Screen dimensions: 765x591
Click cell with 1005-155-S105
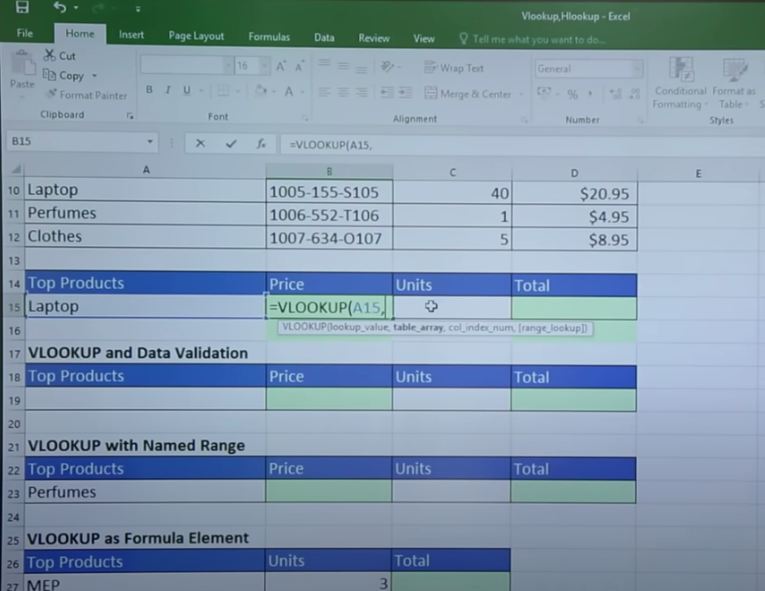(329, 192)
